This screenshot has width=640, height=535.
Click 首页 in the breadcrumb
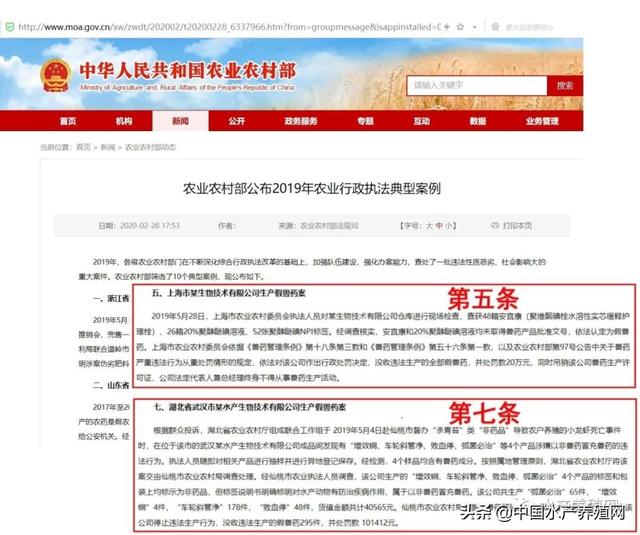pos(84,147)
